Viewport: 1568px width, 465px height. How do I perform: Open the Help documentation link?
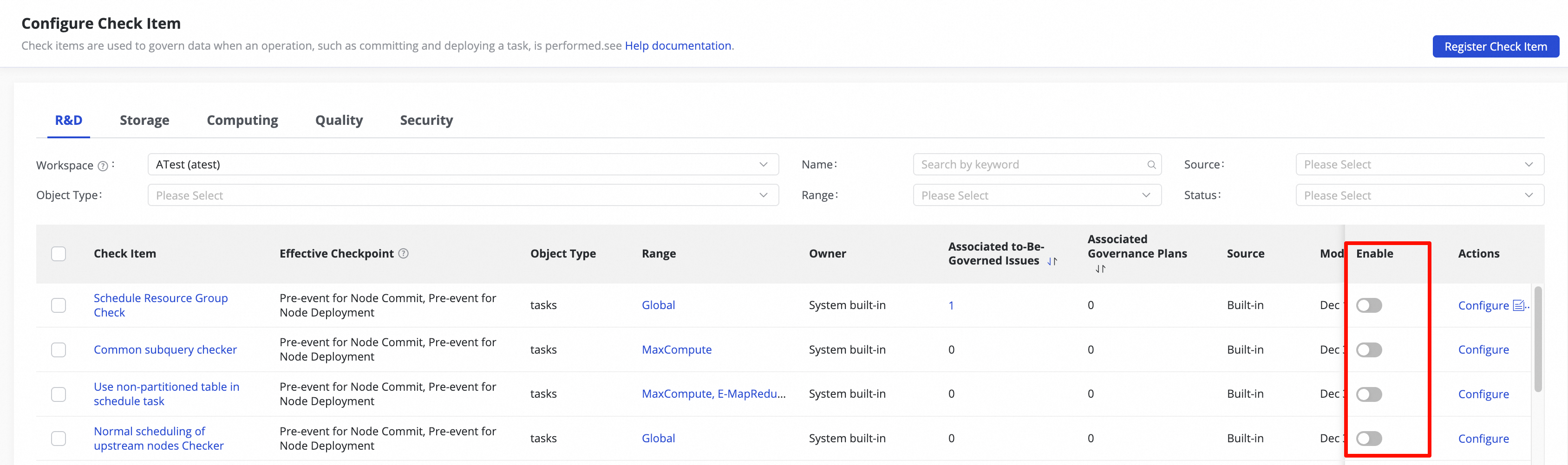tap(678, 45)
